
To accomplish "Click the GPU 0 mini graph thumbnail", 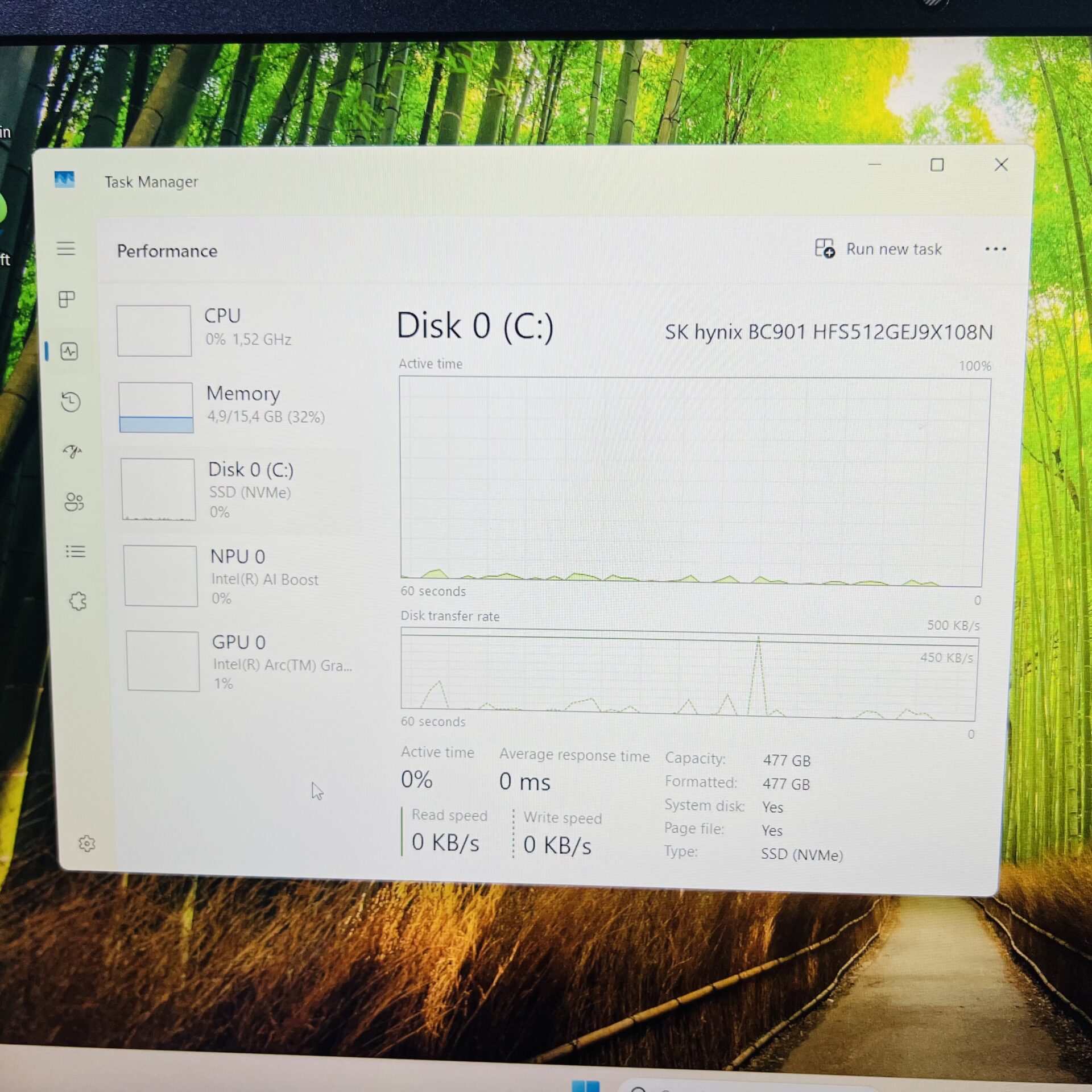I will 163,661.
